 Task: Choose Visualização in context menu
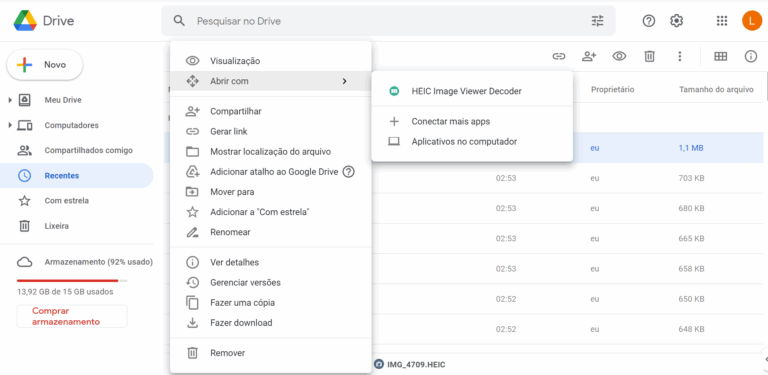point(270,61)
